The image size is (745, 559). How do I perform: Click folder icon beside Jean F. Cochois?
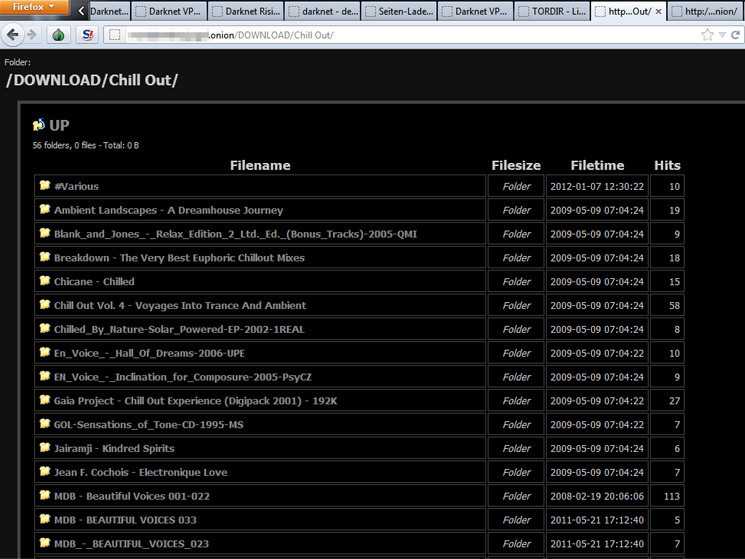tap(45, 471)
